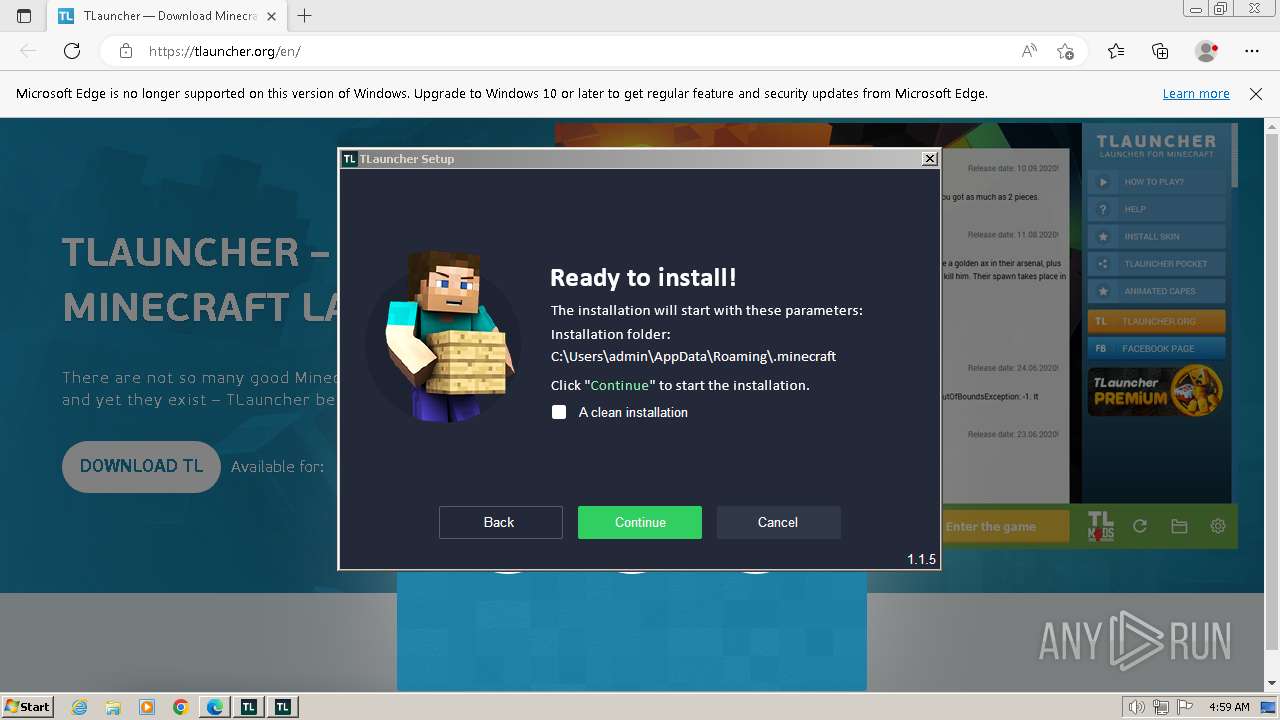
Task: Open the Favorites list icon
Action: click(x=1116, y=51)
